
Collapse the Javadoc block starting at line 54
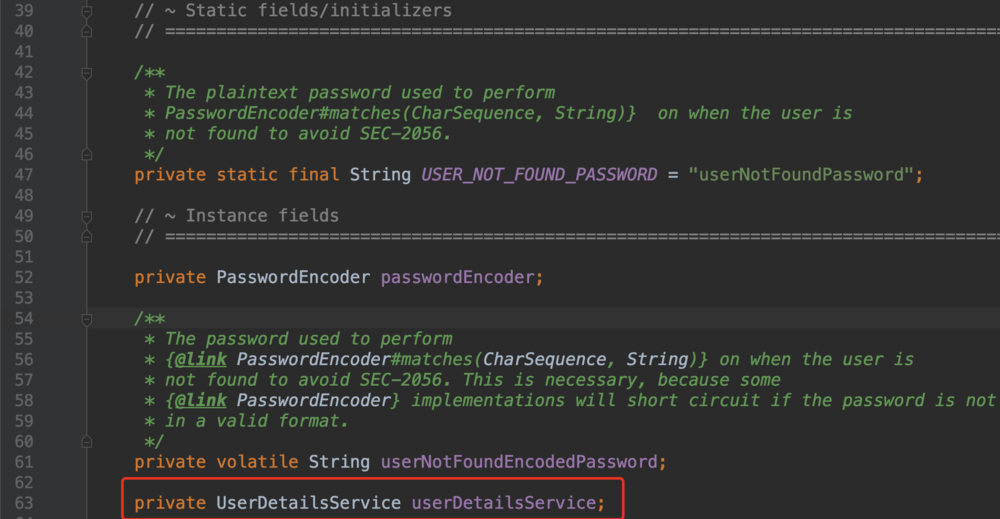[87, 318]
